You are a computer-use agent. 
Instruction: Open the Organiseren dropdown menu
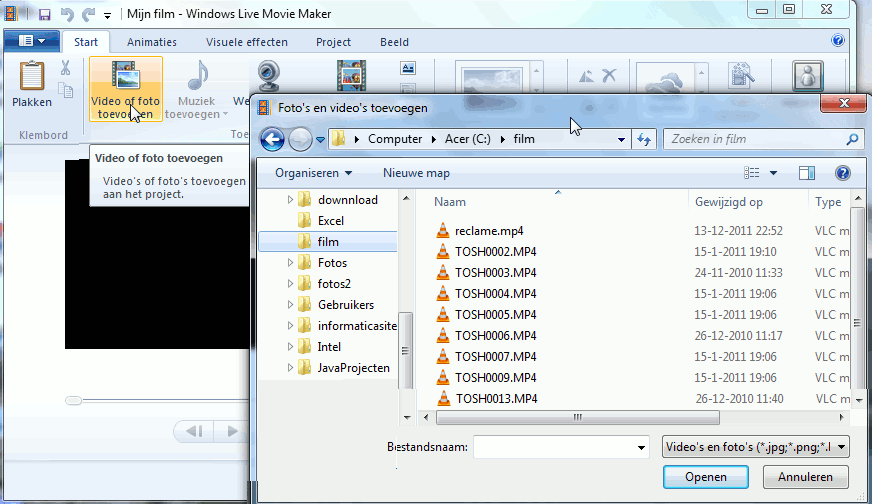pos(314,173)
